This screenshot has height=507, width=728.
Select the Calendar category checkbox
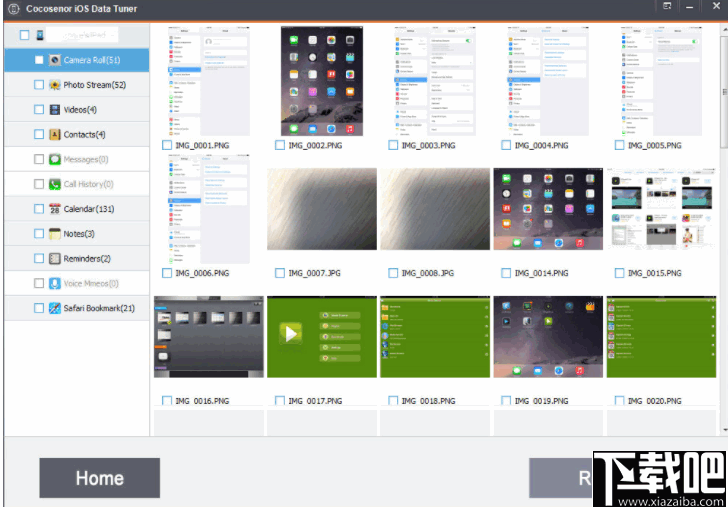click(x=39, y=209)
